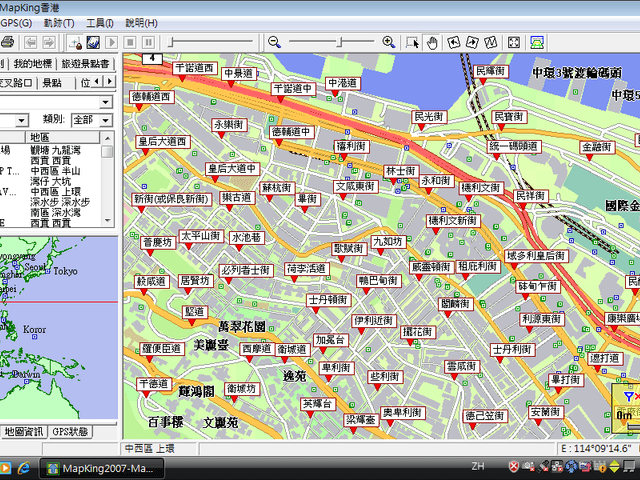The image size is (640, 480).
Task: Click the 荷李活道 street label on the map
Action: (x=306, y=269)
